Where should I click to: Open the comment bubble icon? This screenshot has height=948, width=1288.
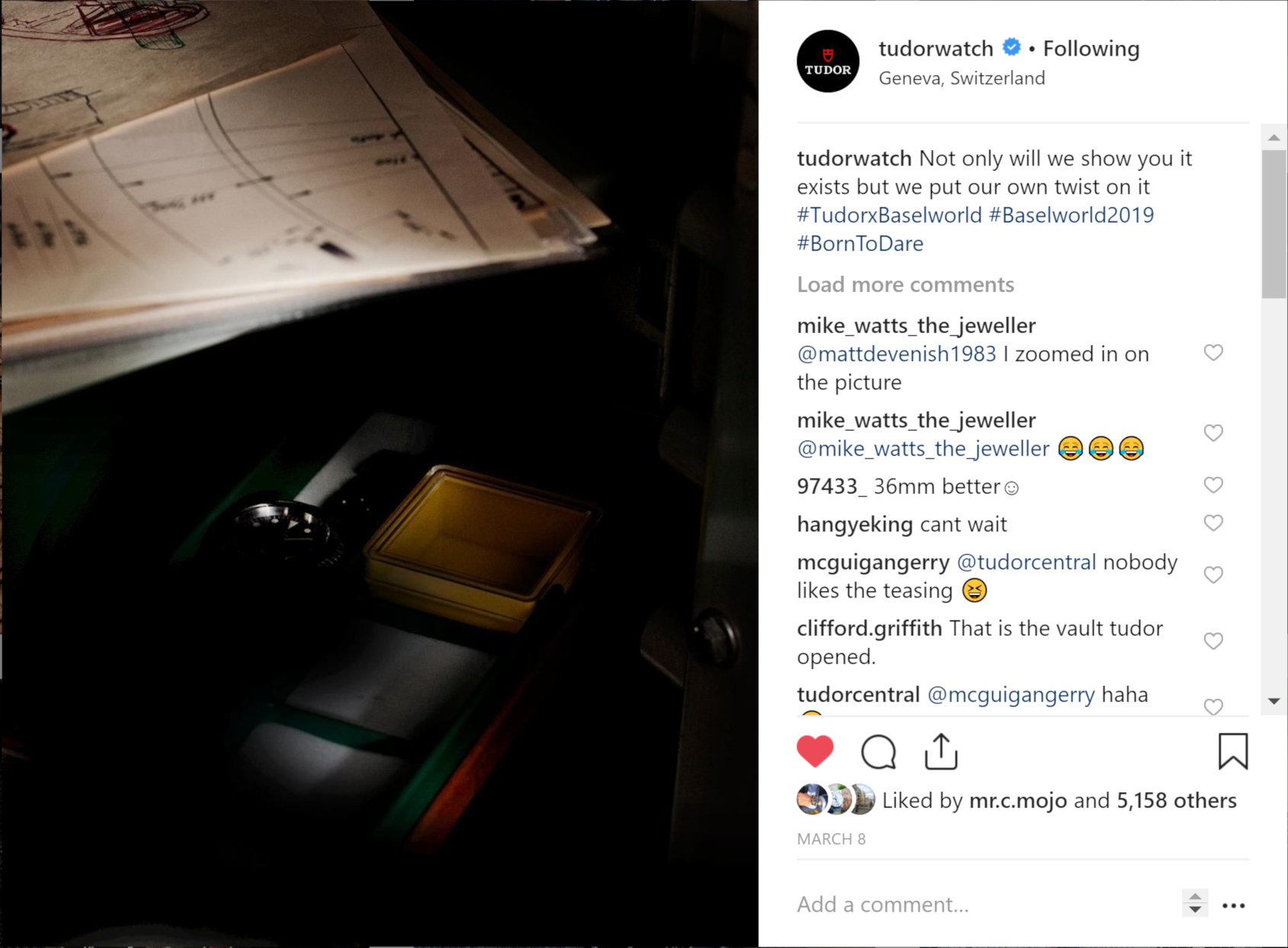[x=879, y=752]
